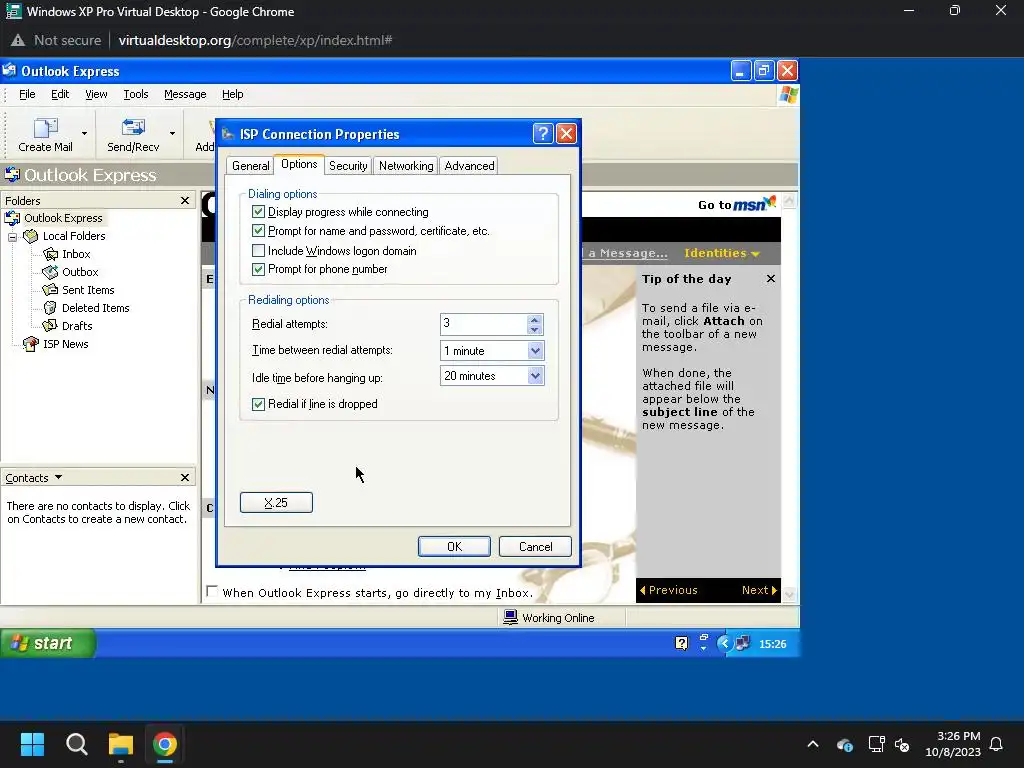Switch to the General tab
This screenshot has width=1024, height=768.
[250, 166]
